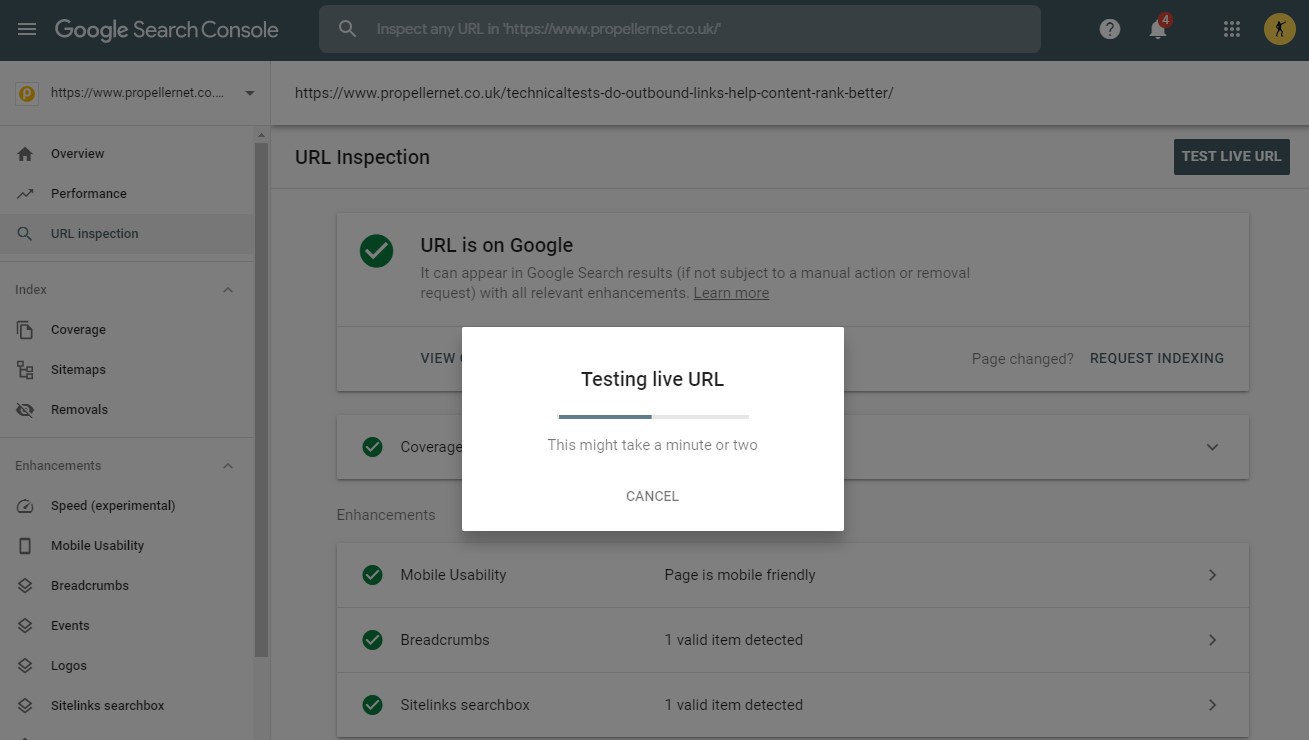Select URL inspection in sidebar
The image size is (1309, 740).
(127, 234)
